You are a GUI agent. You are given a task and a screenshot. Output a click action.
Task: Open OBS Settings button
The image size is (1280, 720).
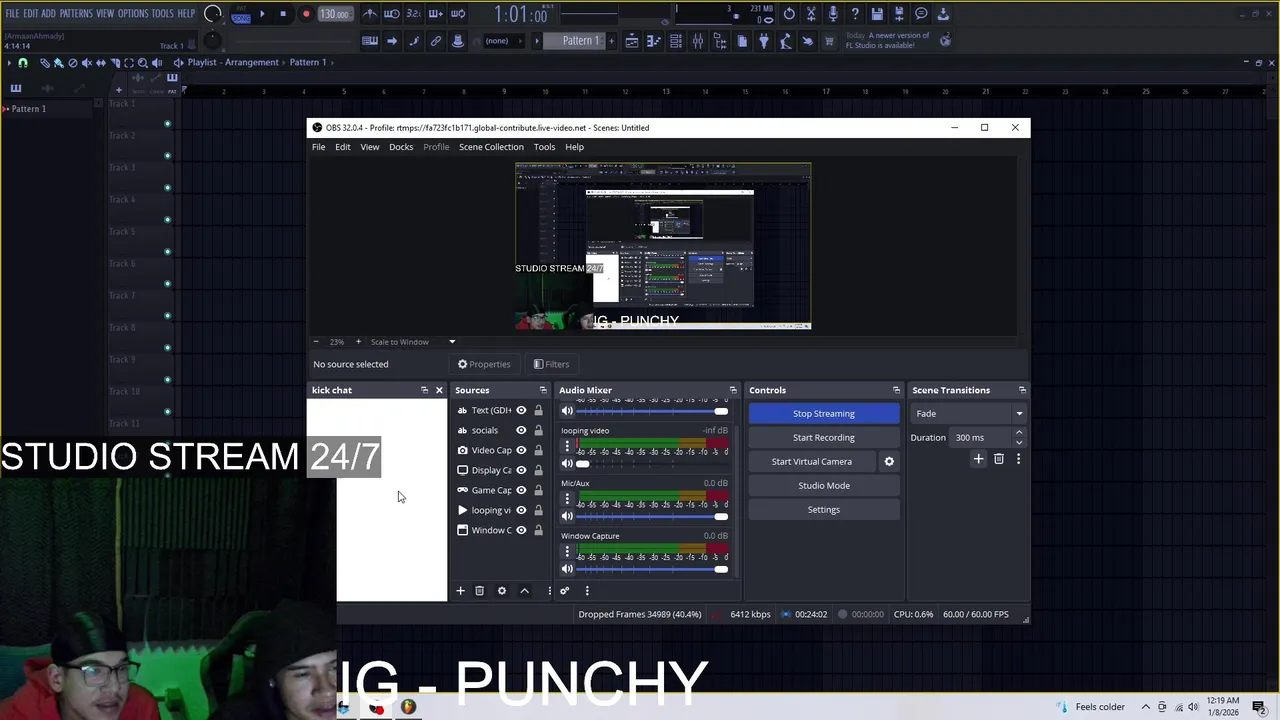coord(824,509)
